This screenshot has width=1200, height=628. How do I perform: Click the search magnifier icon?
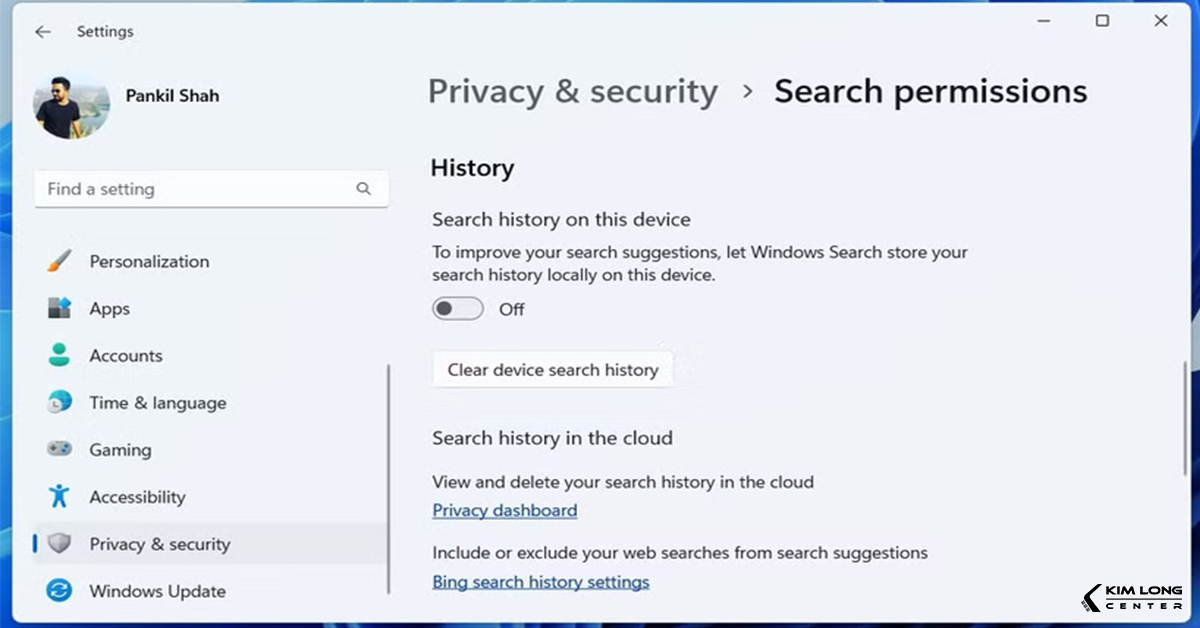[x=363, y=189]
